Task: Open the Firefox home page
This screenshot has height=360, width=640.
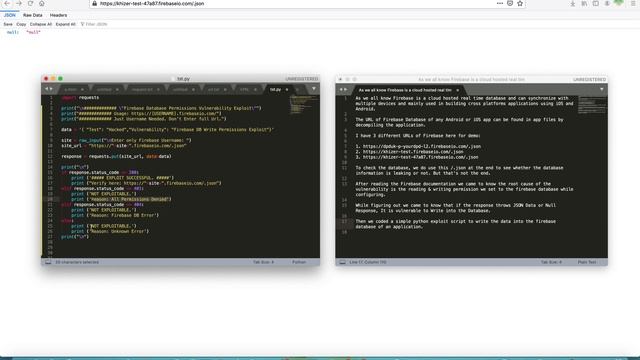Action: coord(42,3)
